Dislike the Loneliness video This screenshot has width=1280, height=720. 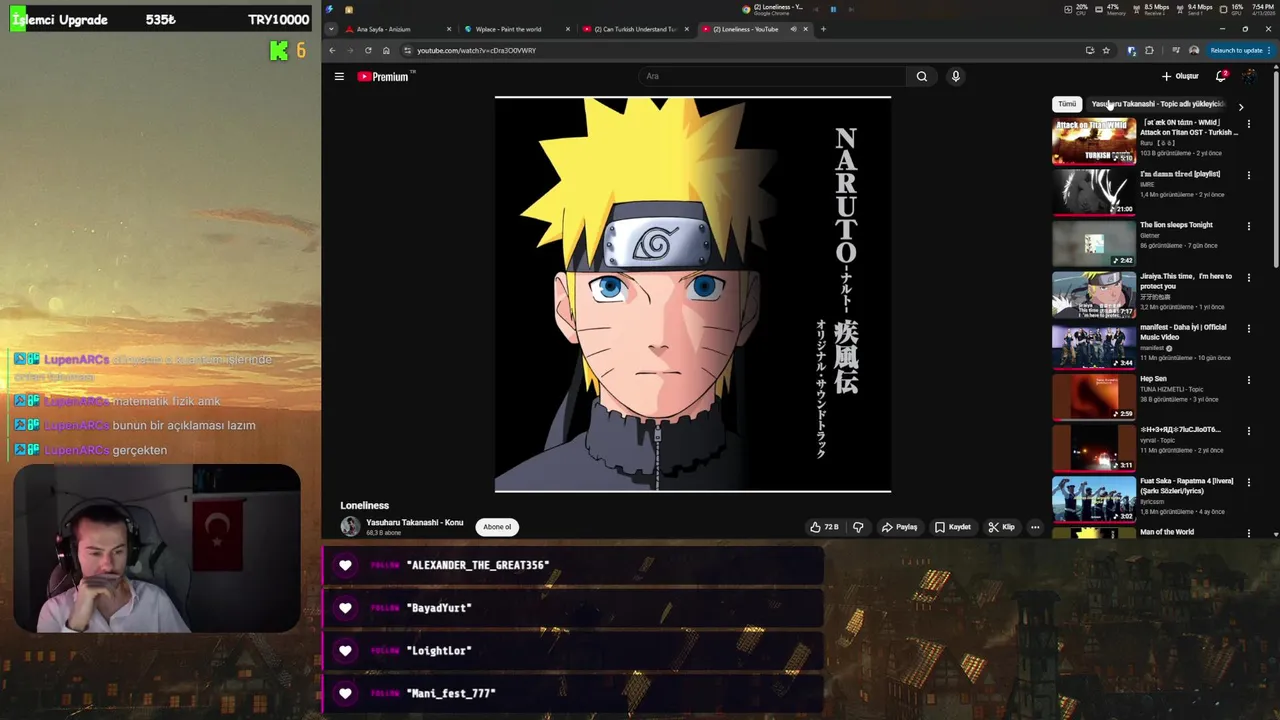coord(858,527)
